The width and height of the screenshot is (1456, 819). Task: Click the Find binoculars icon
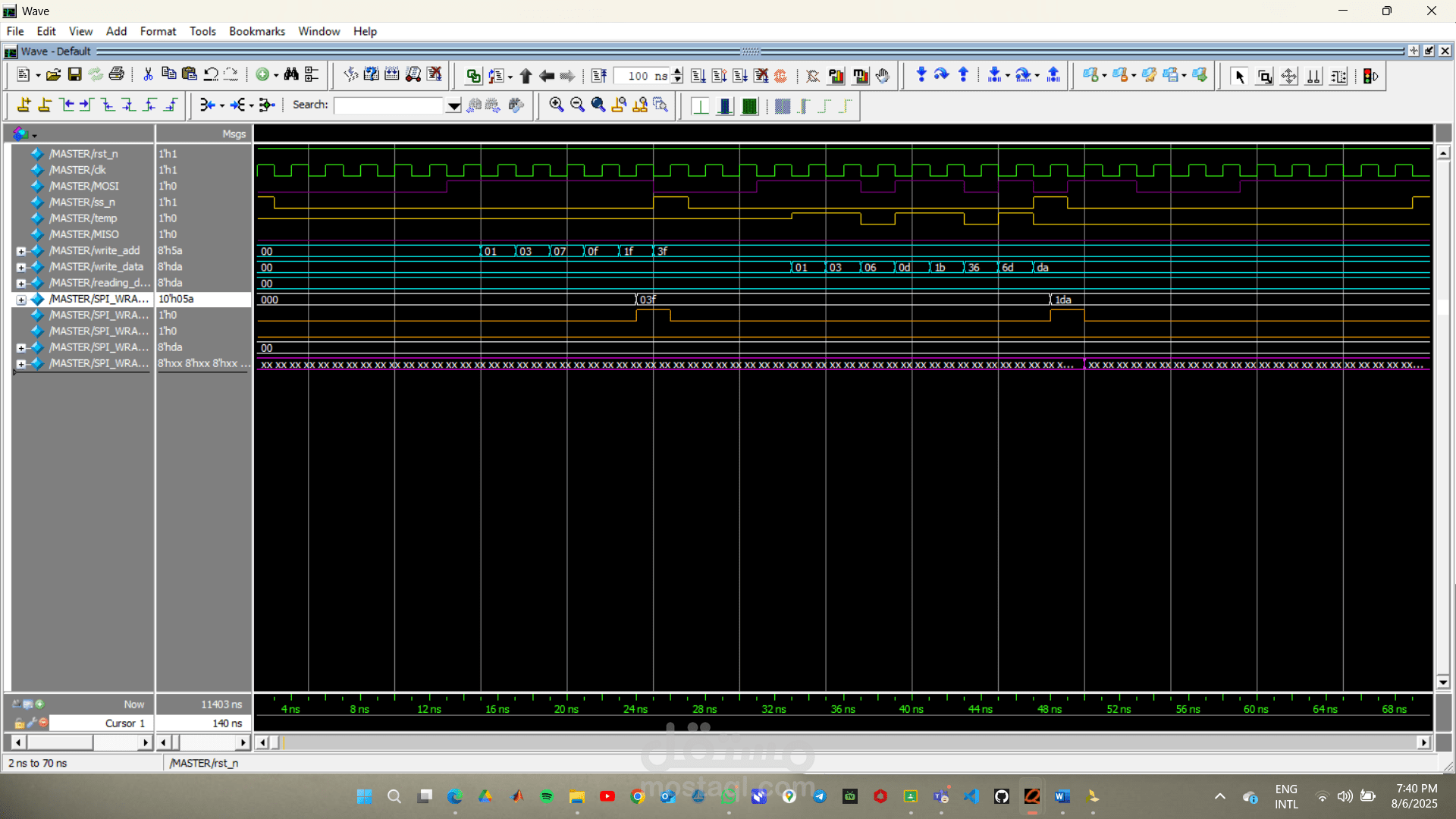pos(291,75)
